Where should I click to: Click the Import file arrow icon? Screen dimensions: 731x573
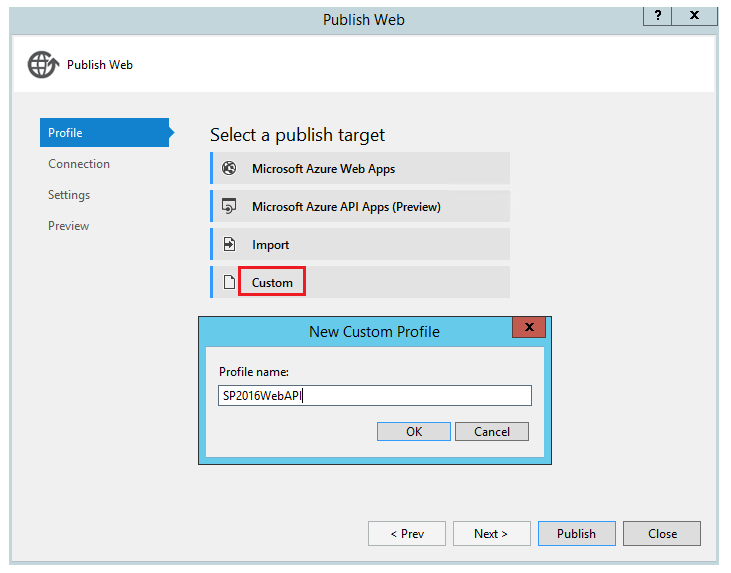pos(229,244)
